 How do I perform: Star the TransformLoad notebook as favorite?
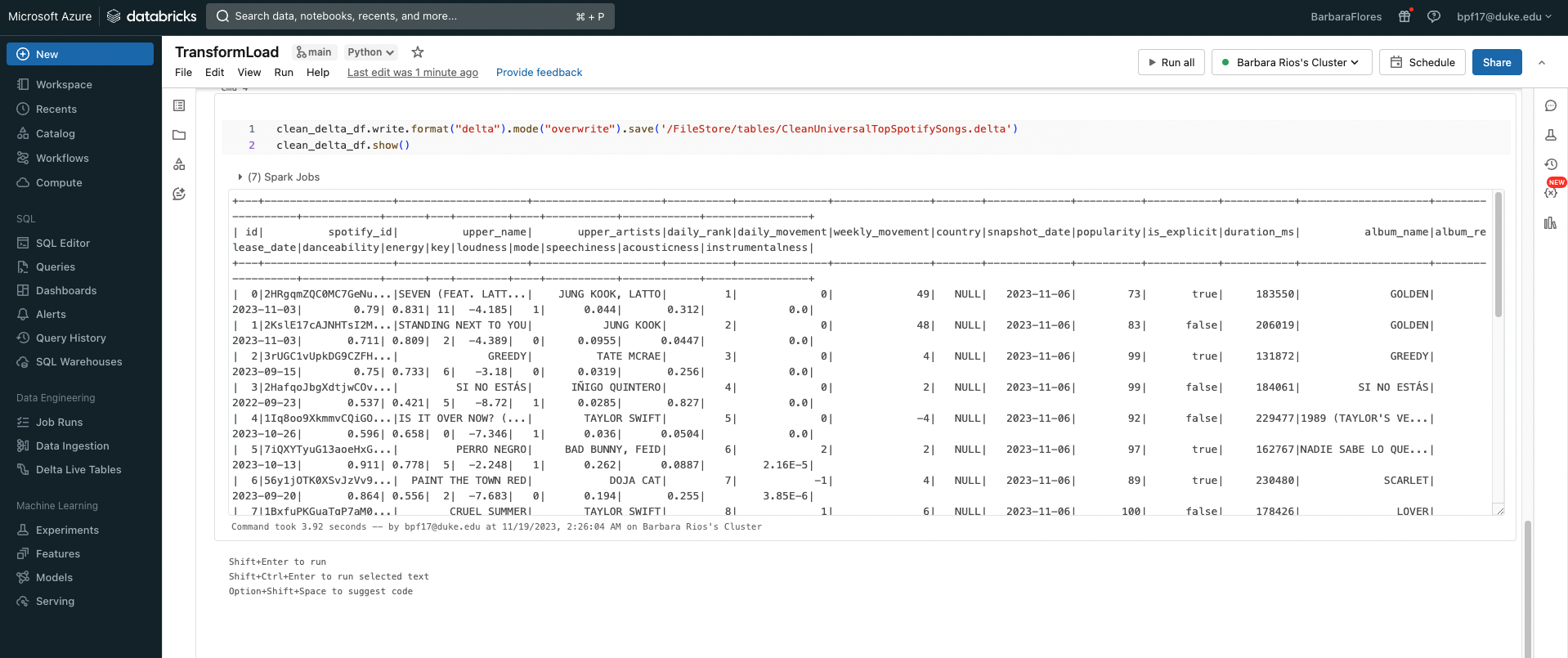[x=418, y=52]
